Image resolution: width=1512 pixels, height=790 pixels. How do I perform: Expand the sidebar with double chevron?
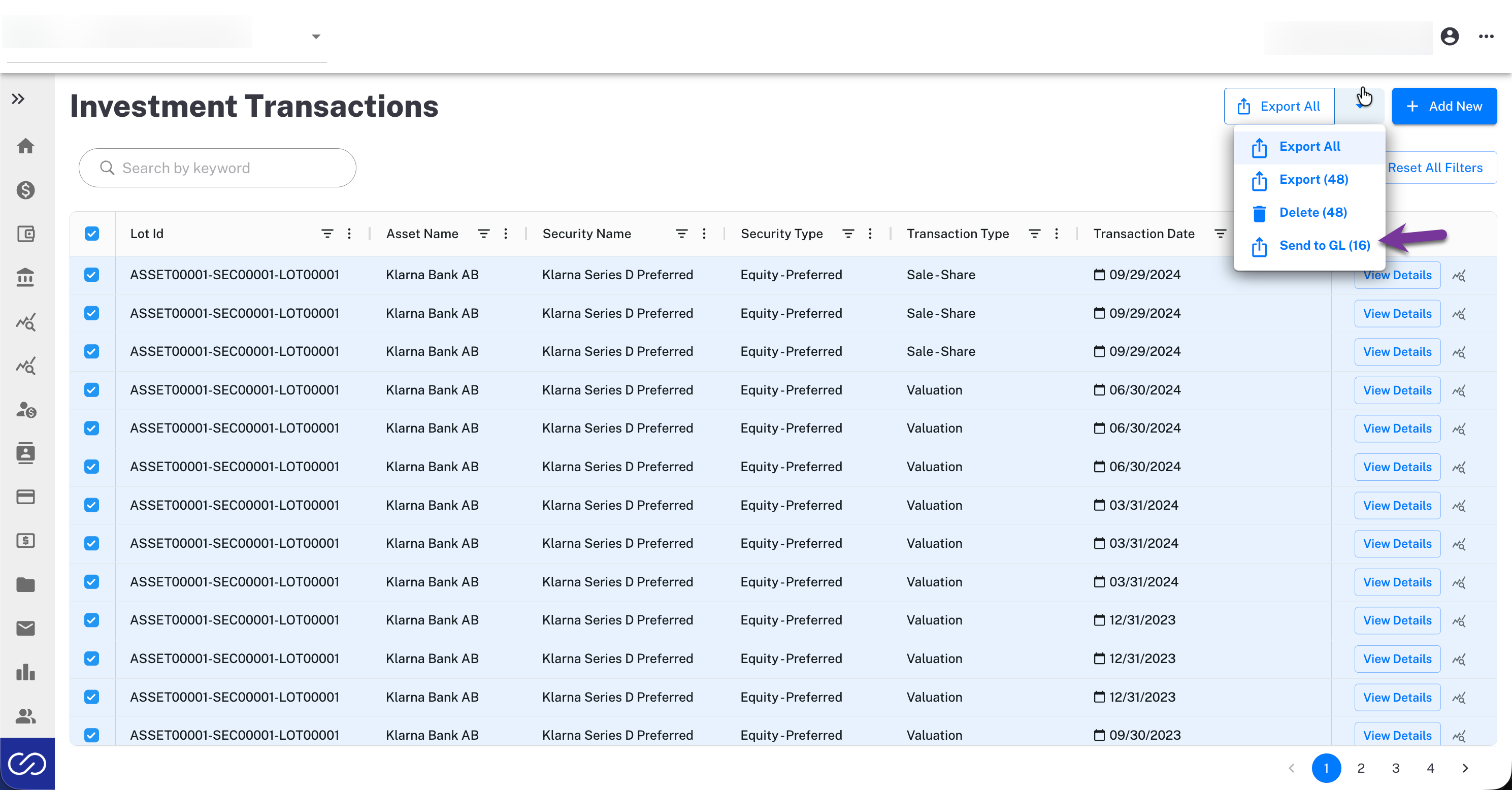point(18,98)
